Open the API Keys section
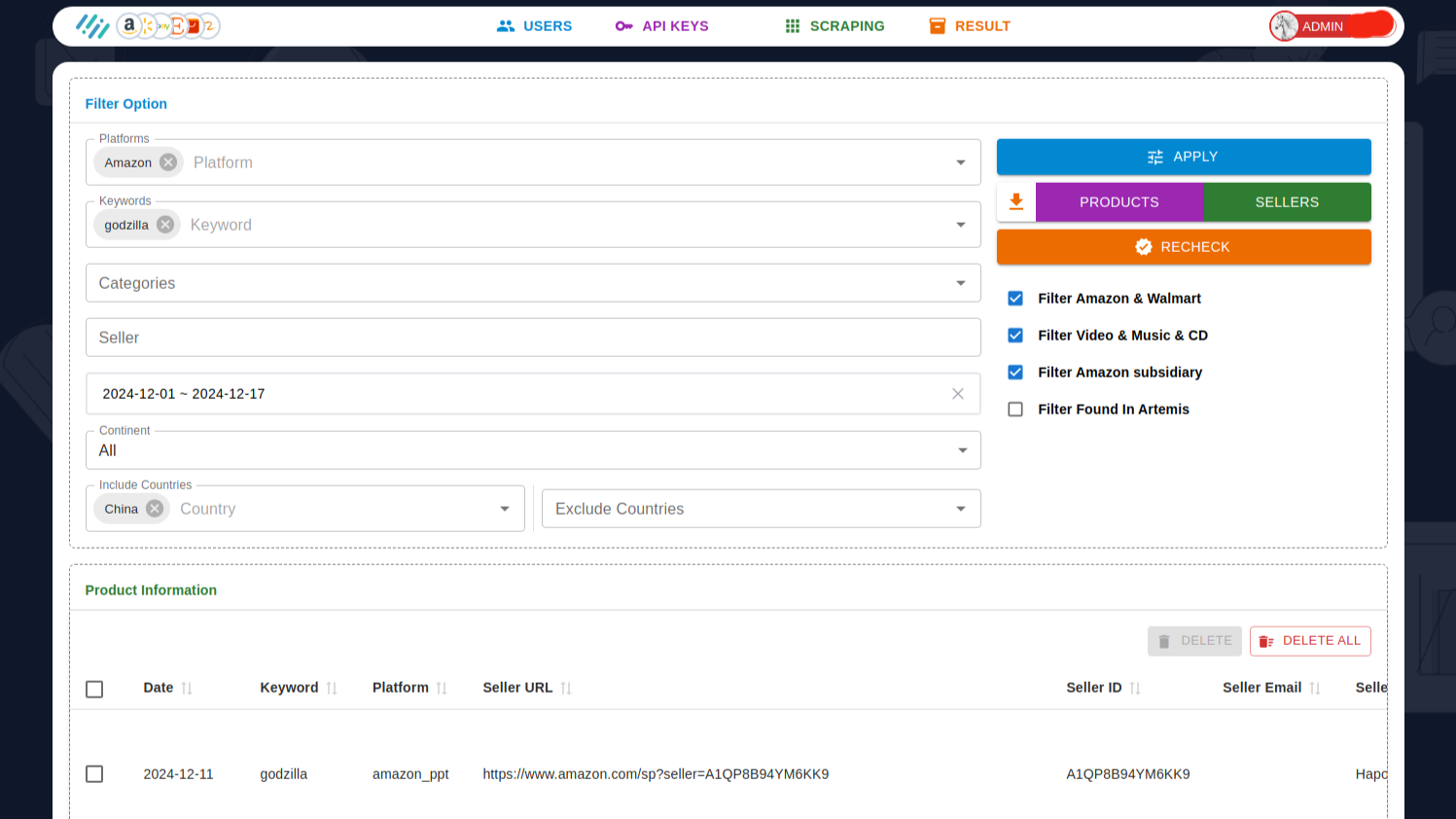 (x=662, y=26)
